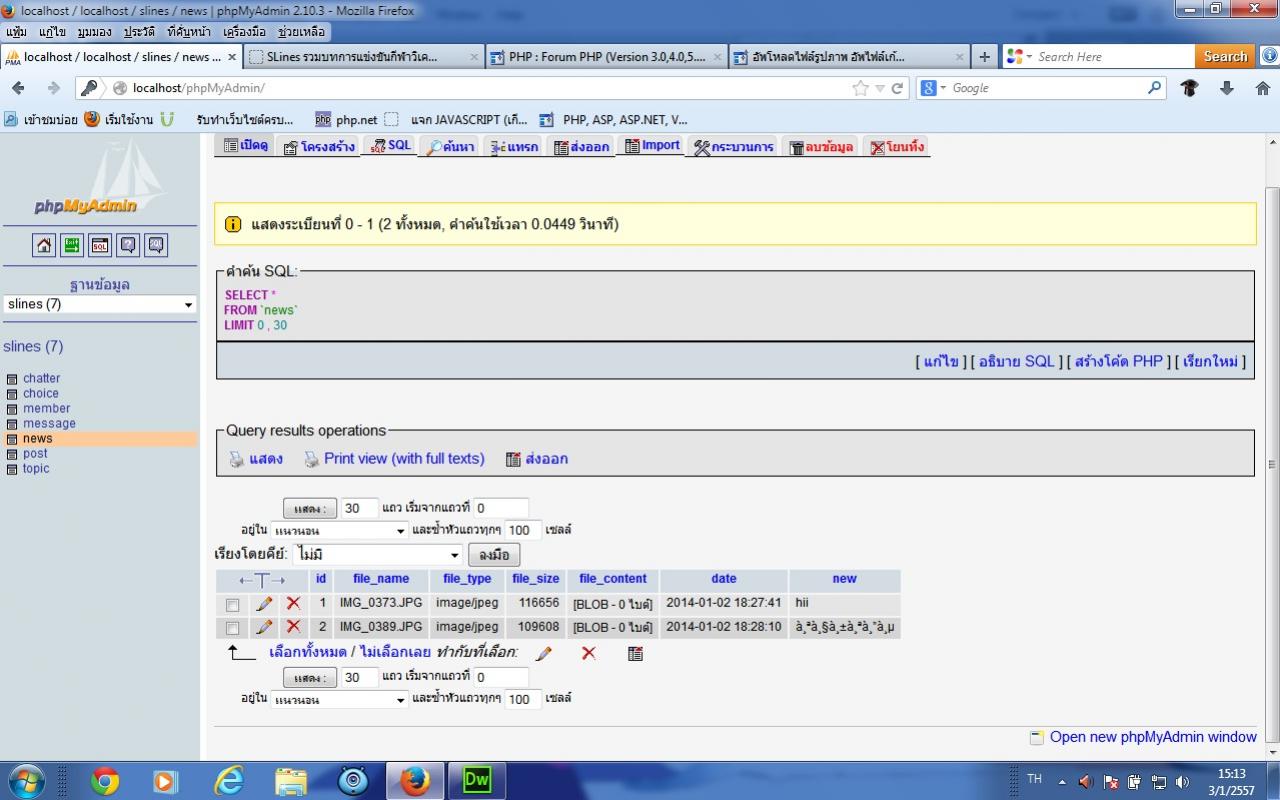The height and width of the screenshot is (800, 1280).
Task: Click the Firefox reload page icon
Action: pos(898,88)
